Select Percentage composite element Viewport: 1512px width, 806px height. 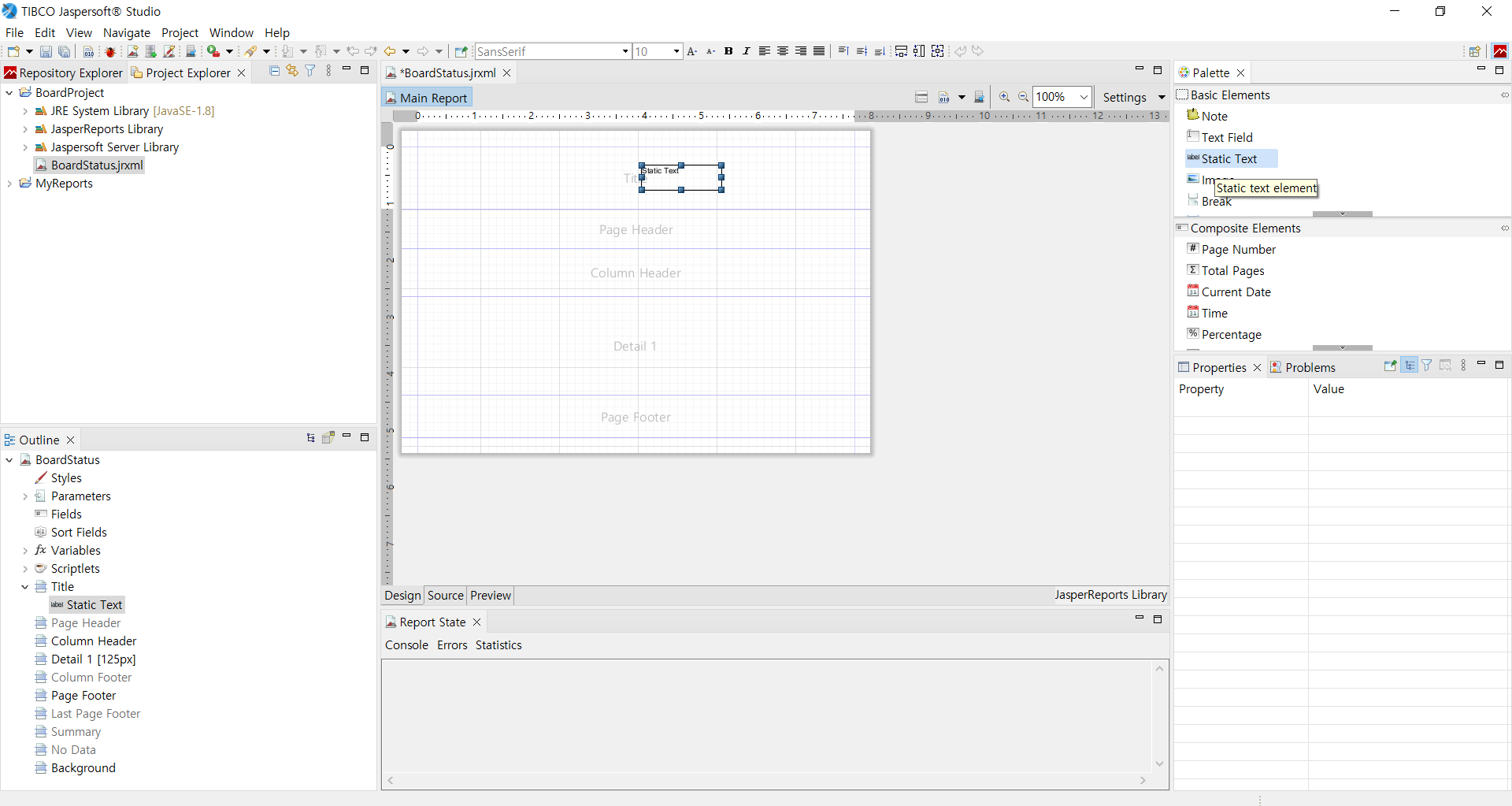point(1224,334)
